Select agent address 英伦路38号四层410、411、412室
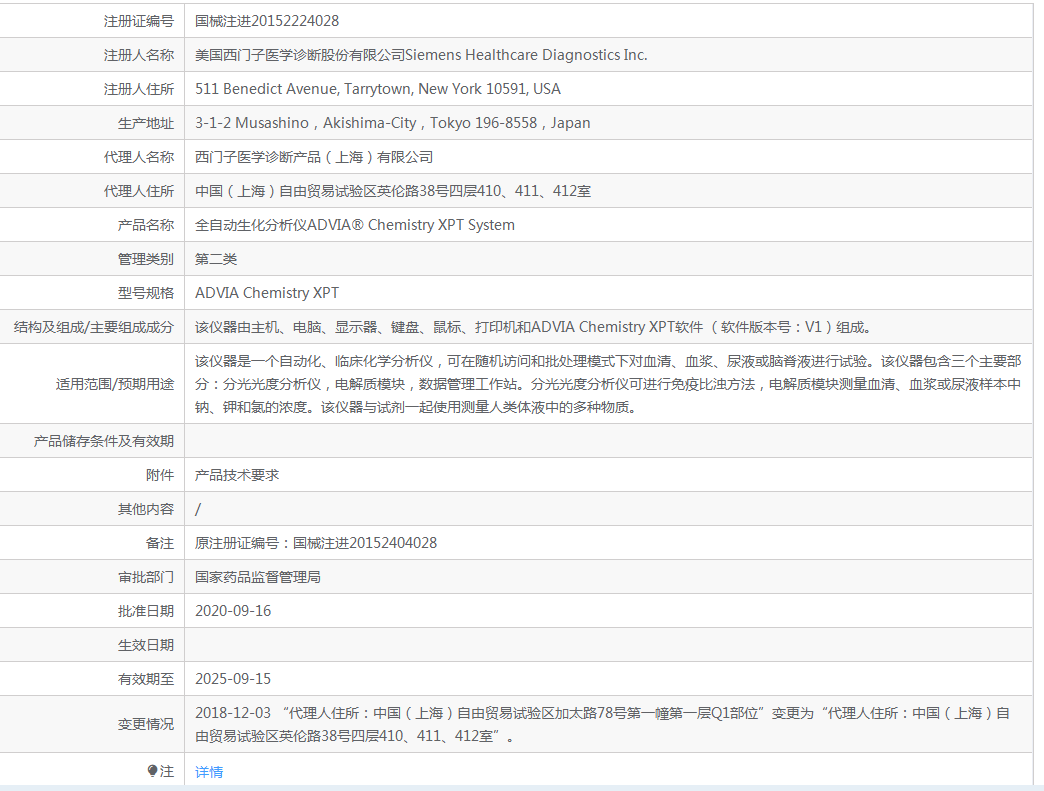 (393, 191)
